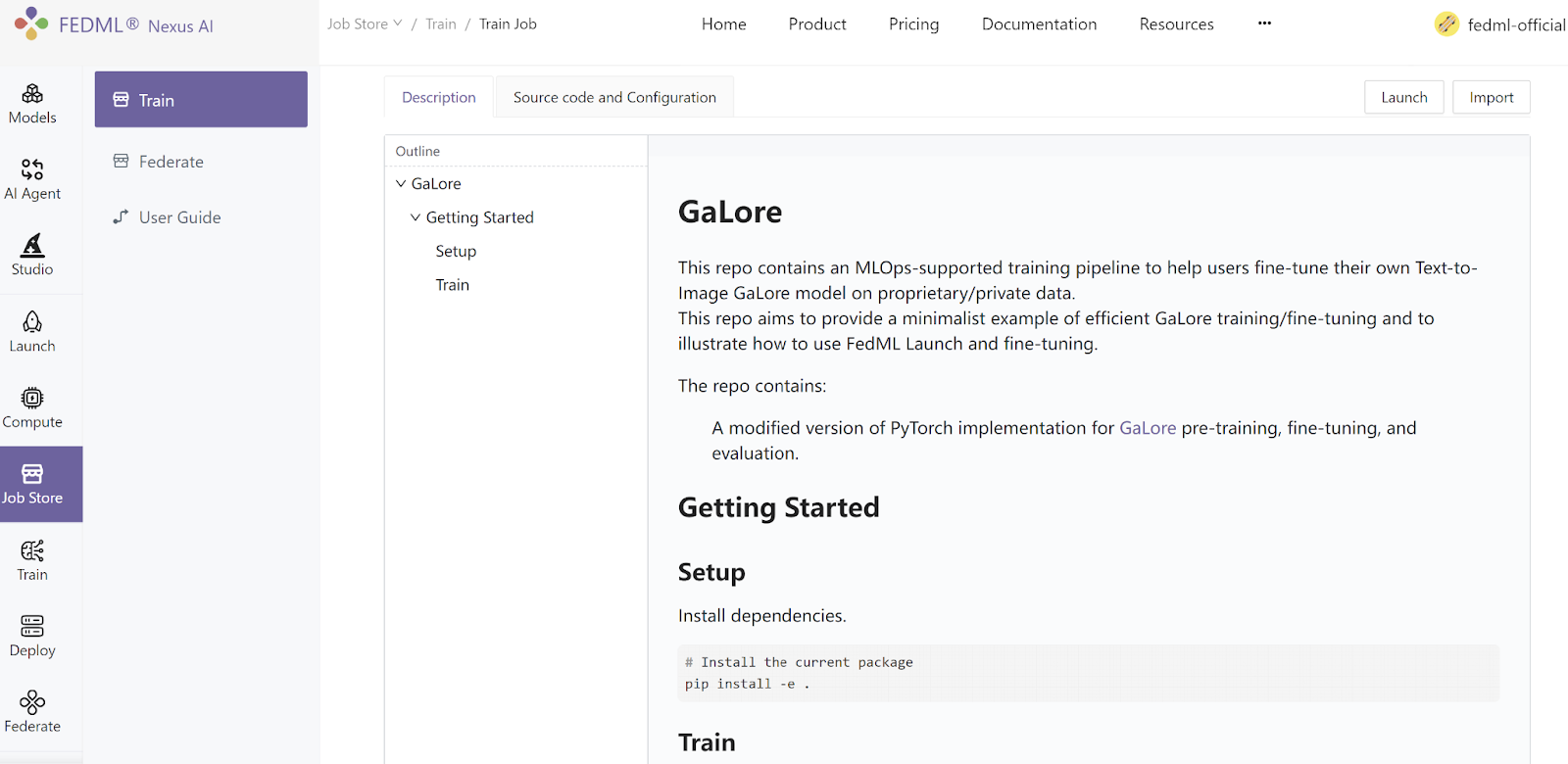Open the Documentation nav item
Image resolution: width=1568 pixels, height=764 pixels.
1040,24
